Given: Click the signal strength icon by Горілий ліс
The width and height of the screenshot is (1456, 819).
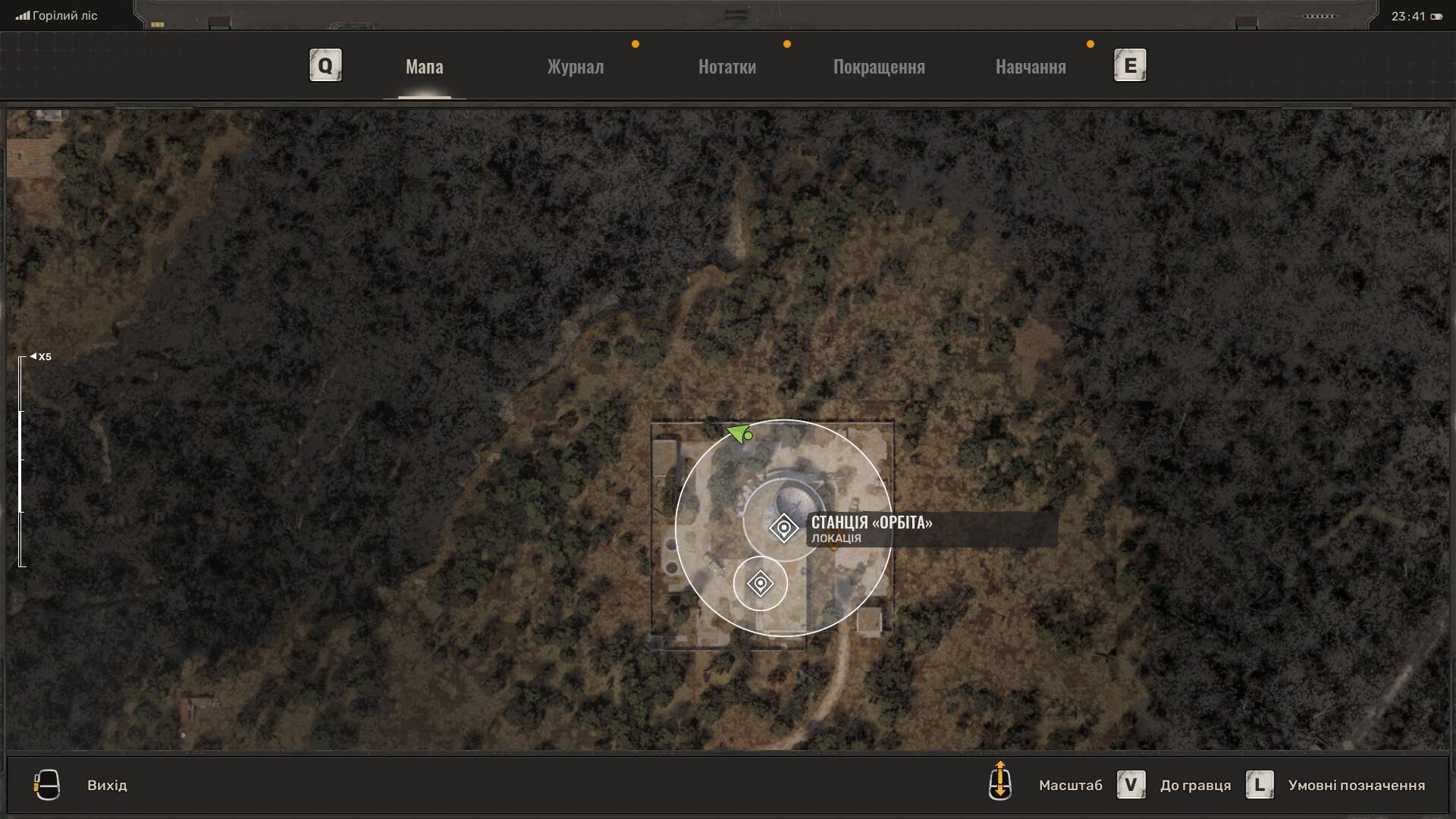Looking at the screenshot, I should [x=23, y=16].
